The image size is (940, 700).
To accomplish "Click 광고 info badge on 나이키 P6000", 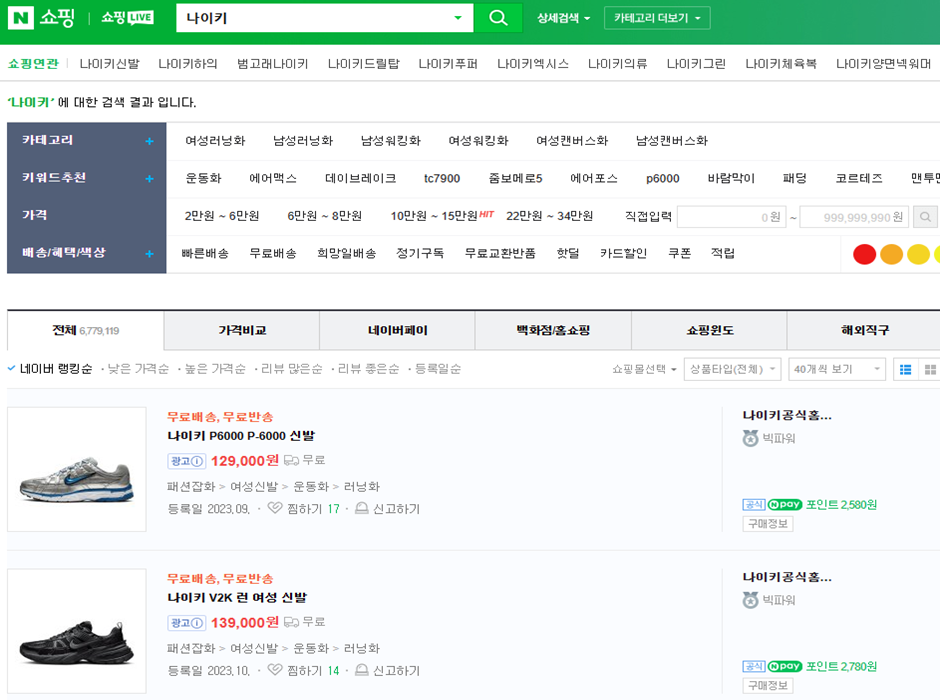I will (186, 461).
